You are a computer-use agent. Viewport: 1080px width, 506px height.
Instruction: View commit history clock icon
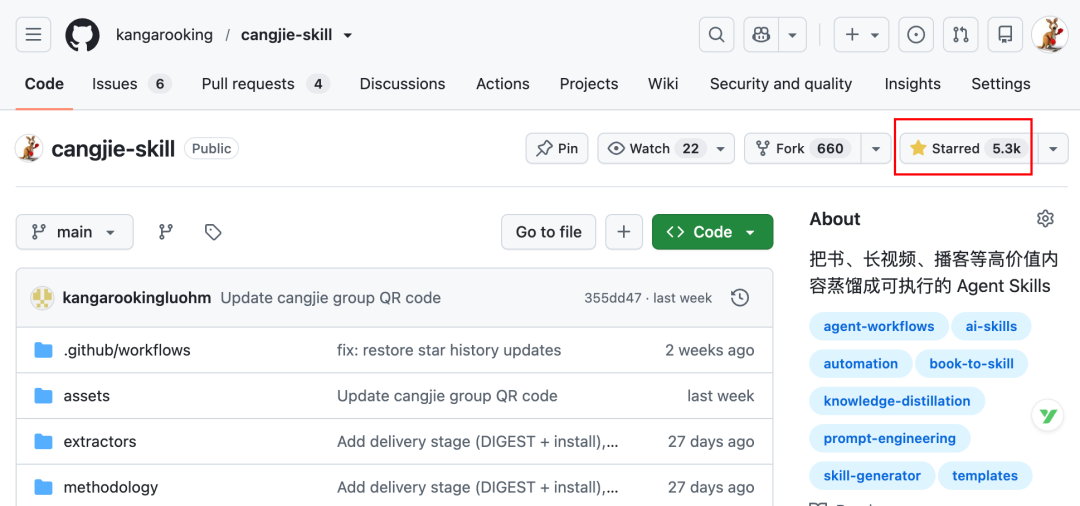[740, 298]
